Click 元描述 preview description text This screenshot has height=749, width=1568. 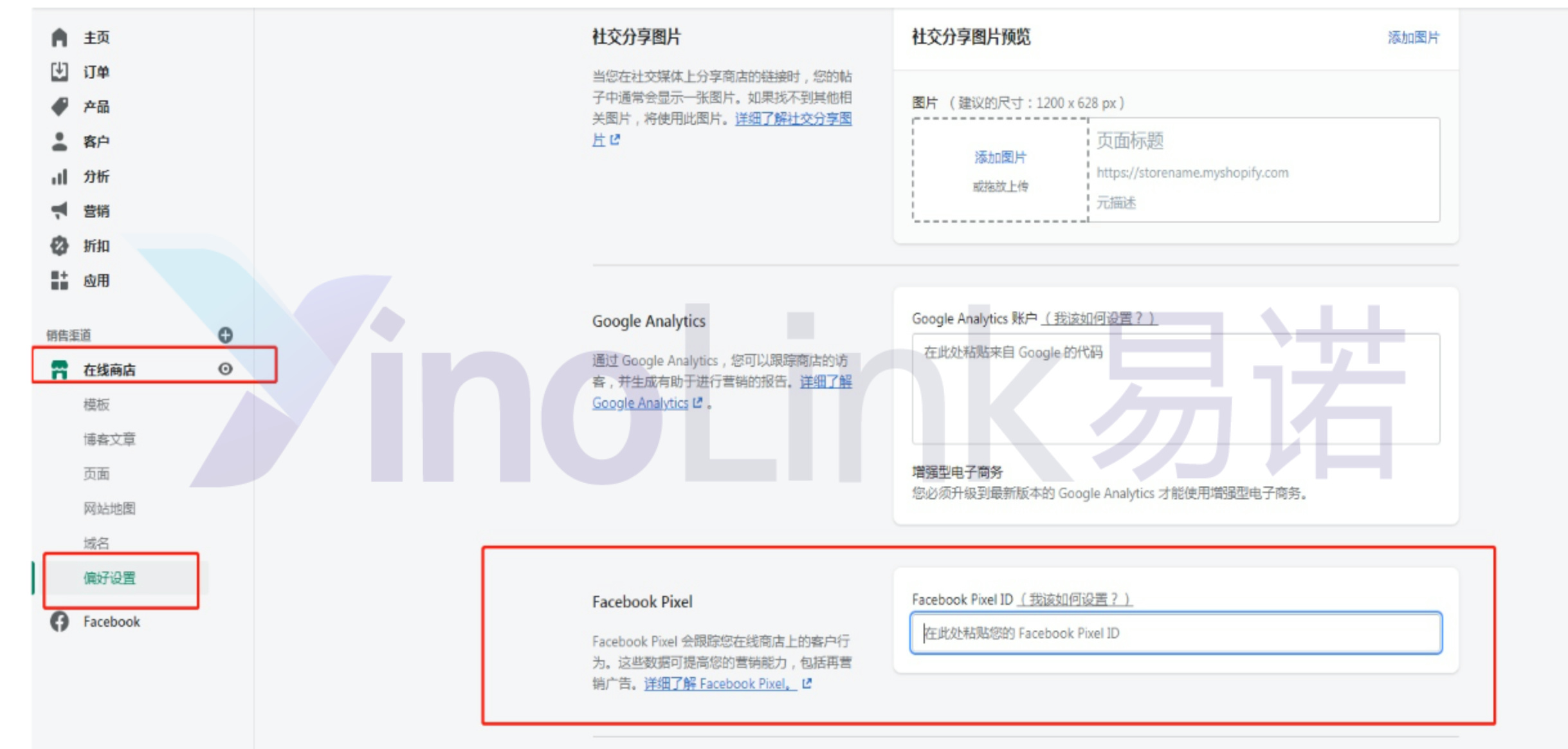[1116, 203]
